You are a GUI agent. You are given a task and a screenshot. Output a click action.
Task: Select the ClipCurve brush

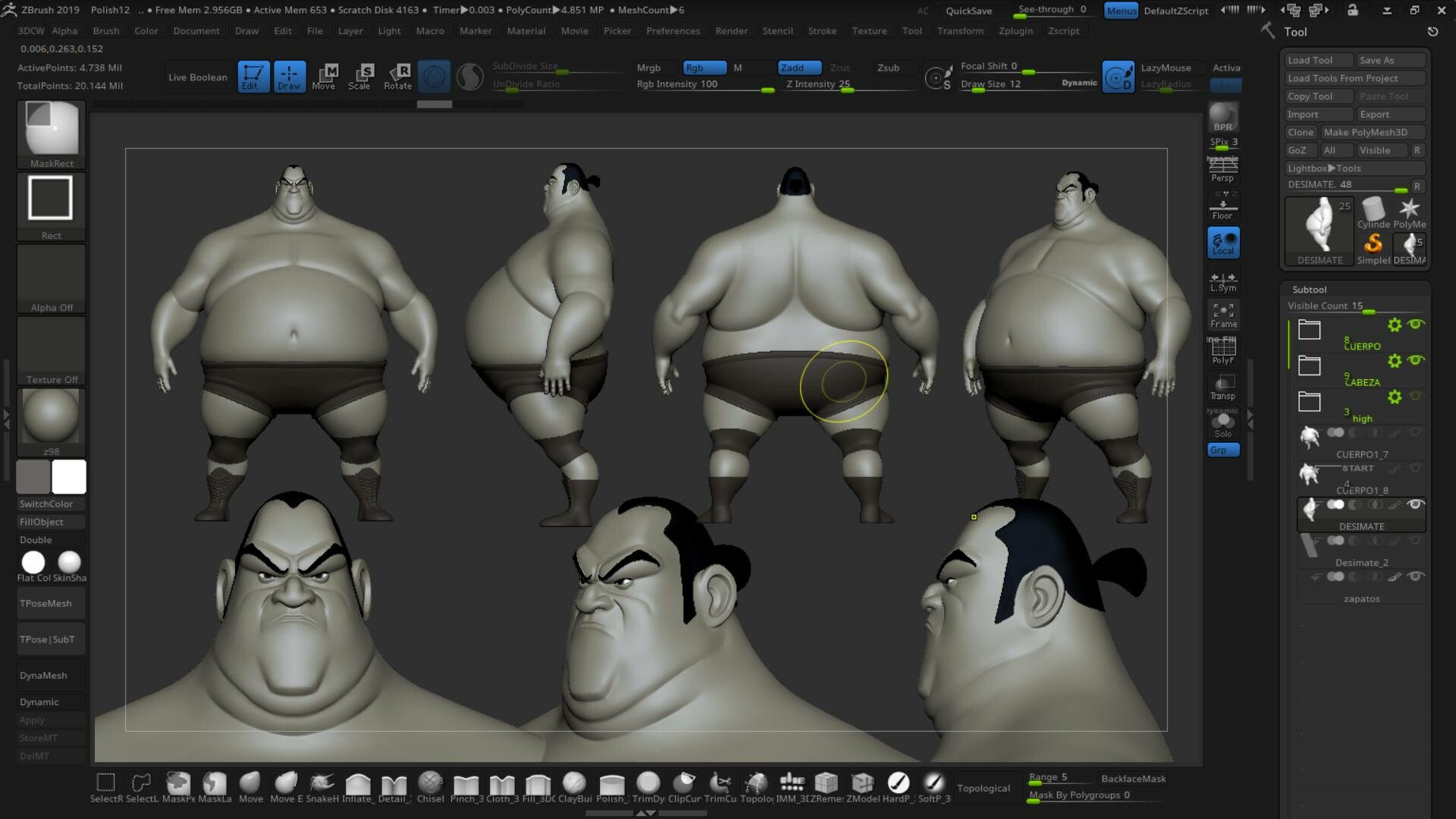pyautogui.click(x=684, y=787)
